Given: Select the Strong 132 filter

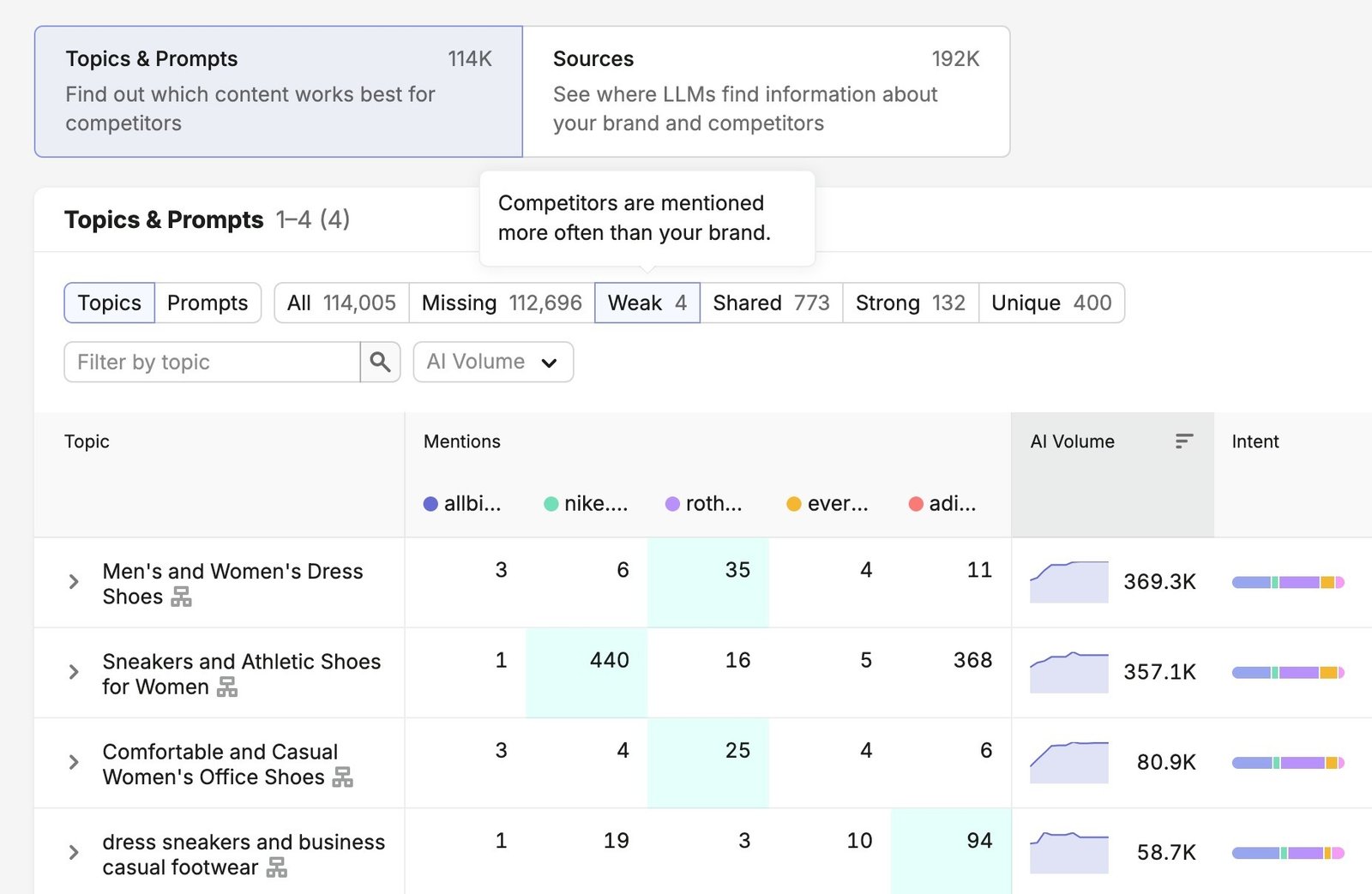Looking at the screenshot, I should 911,303.
